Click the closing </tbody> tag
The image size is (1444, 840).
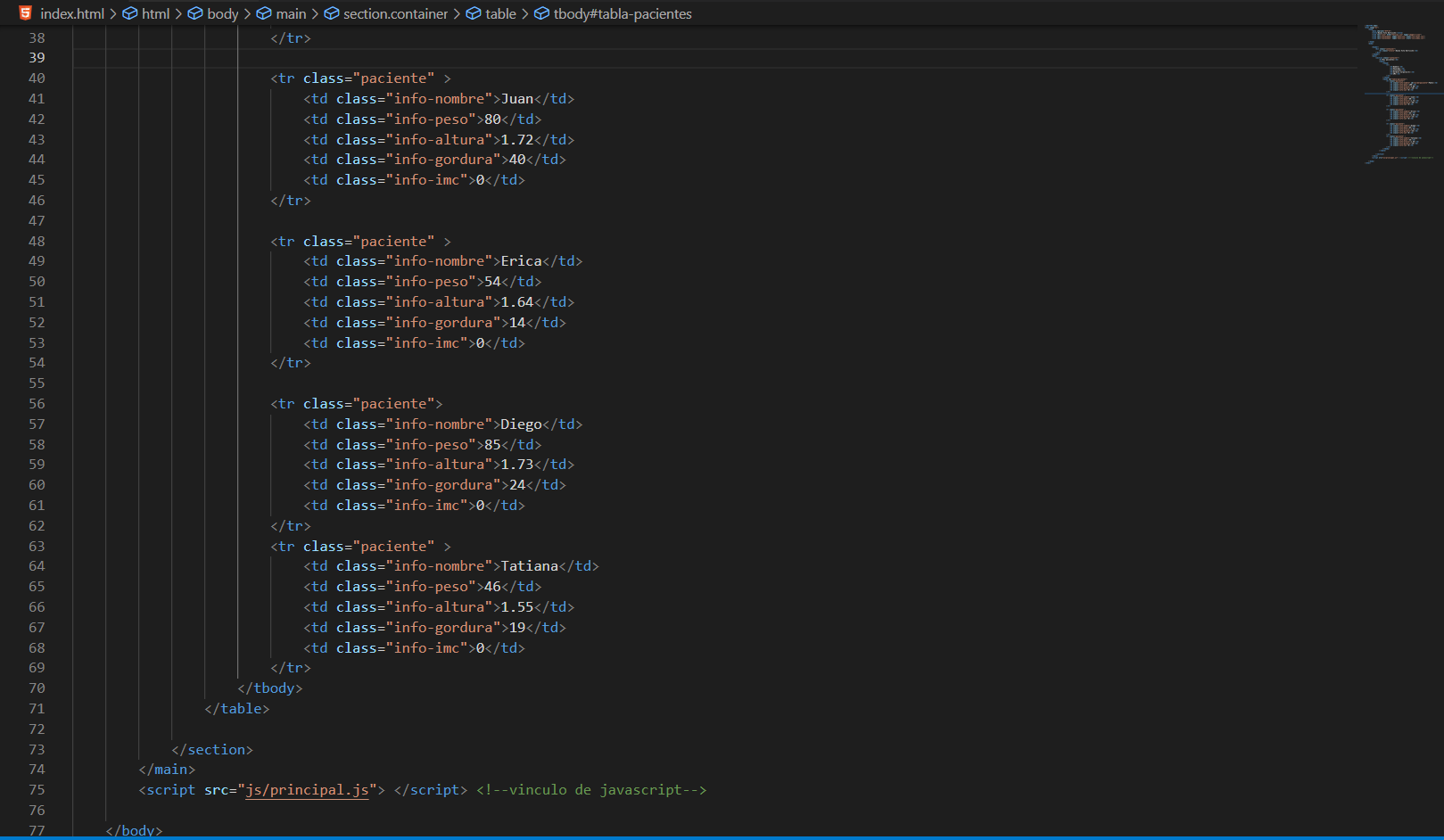click(x=270, y=688)
